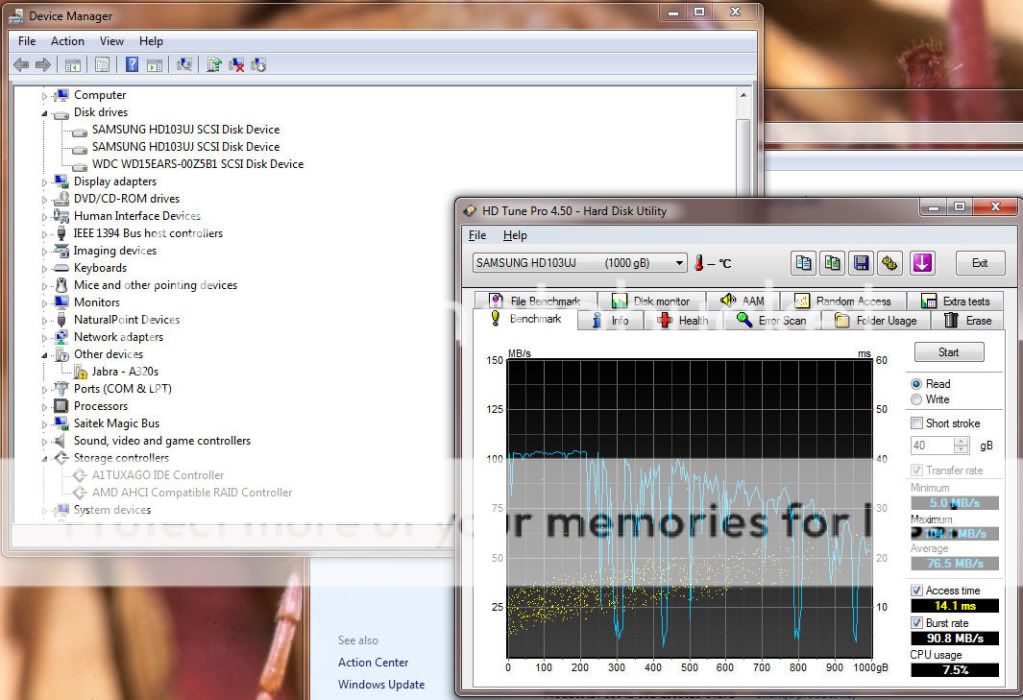Open the Action menu in Device Manager

tap(67, 41)
